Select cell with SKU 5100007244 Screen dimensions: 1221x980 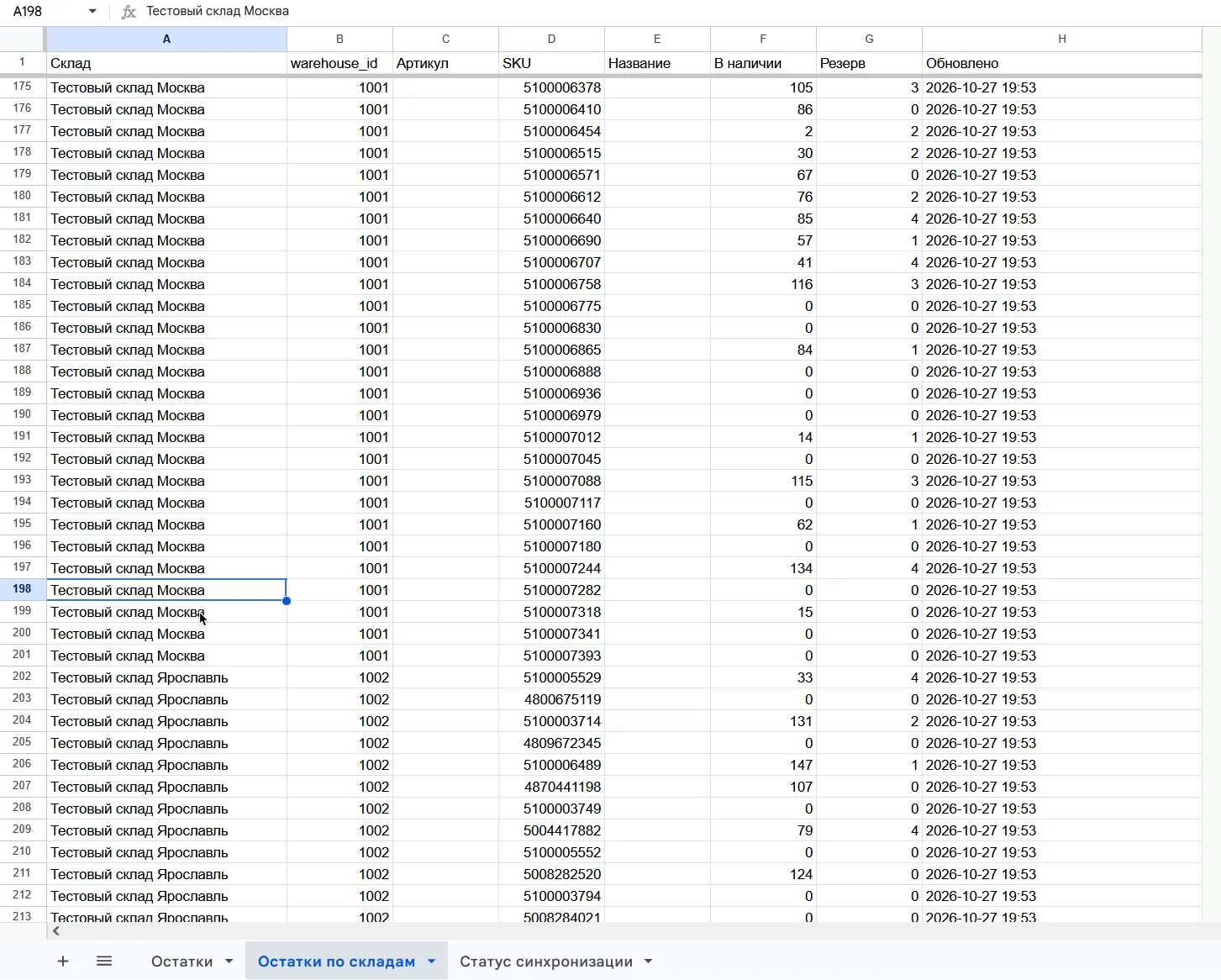[551, 568]
